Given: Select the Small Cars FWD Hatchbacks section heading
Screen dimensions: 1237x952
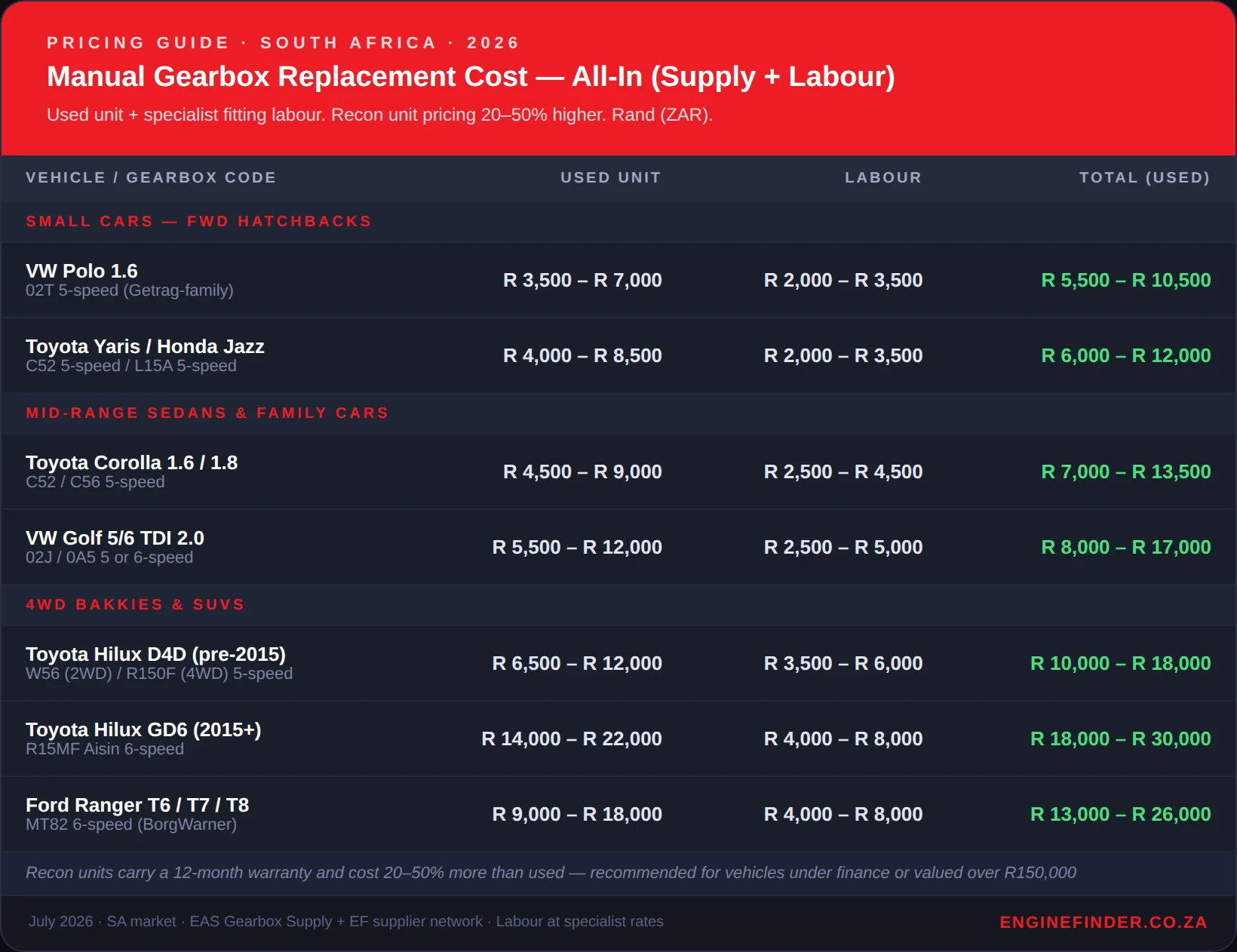Looking at the screenshot, I should click(199, 221).
